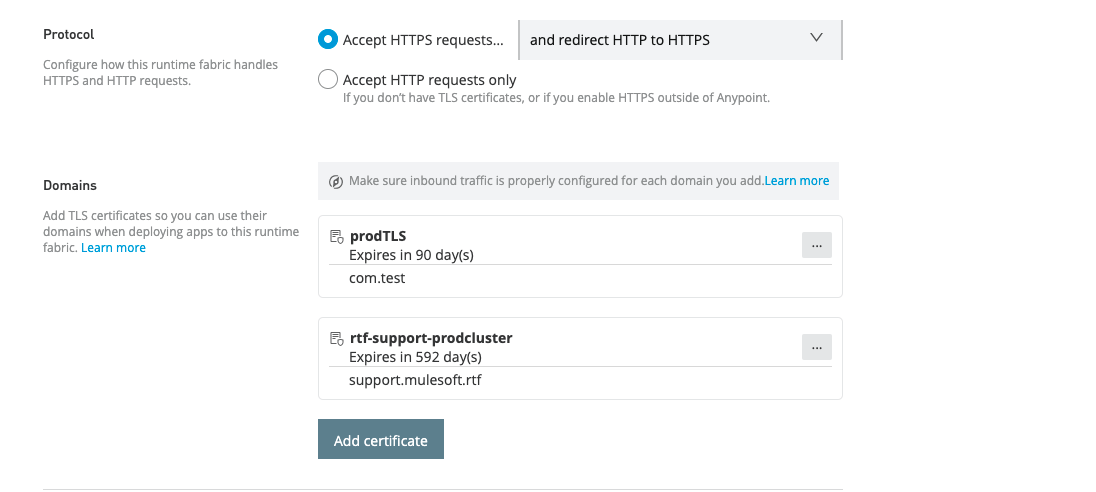Screen dimensions: 1096x492
Task: Open Learn more link under Domains description
Action: click(113, 248)
